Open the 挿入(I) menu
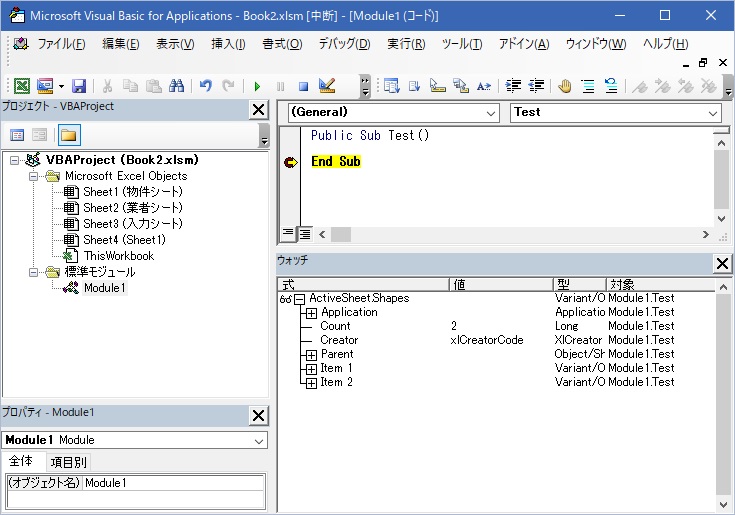This screenshot has height=515, width=735. pyautogui.click(x=228, y=44)
